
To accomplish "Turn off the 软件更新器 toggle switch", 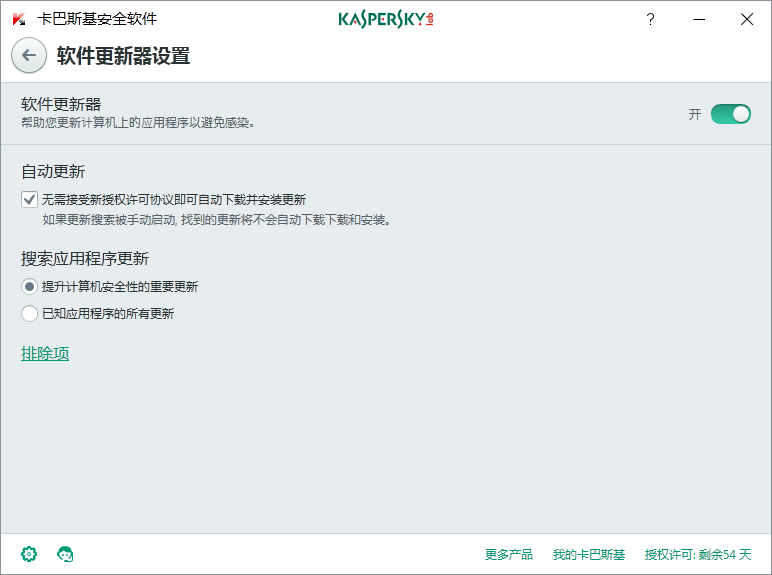I will pos(731,114).
